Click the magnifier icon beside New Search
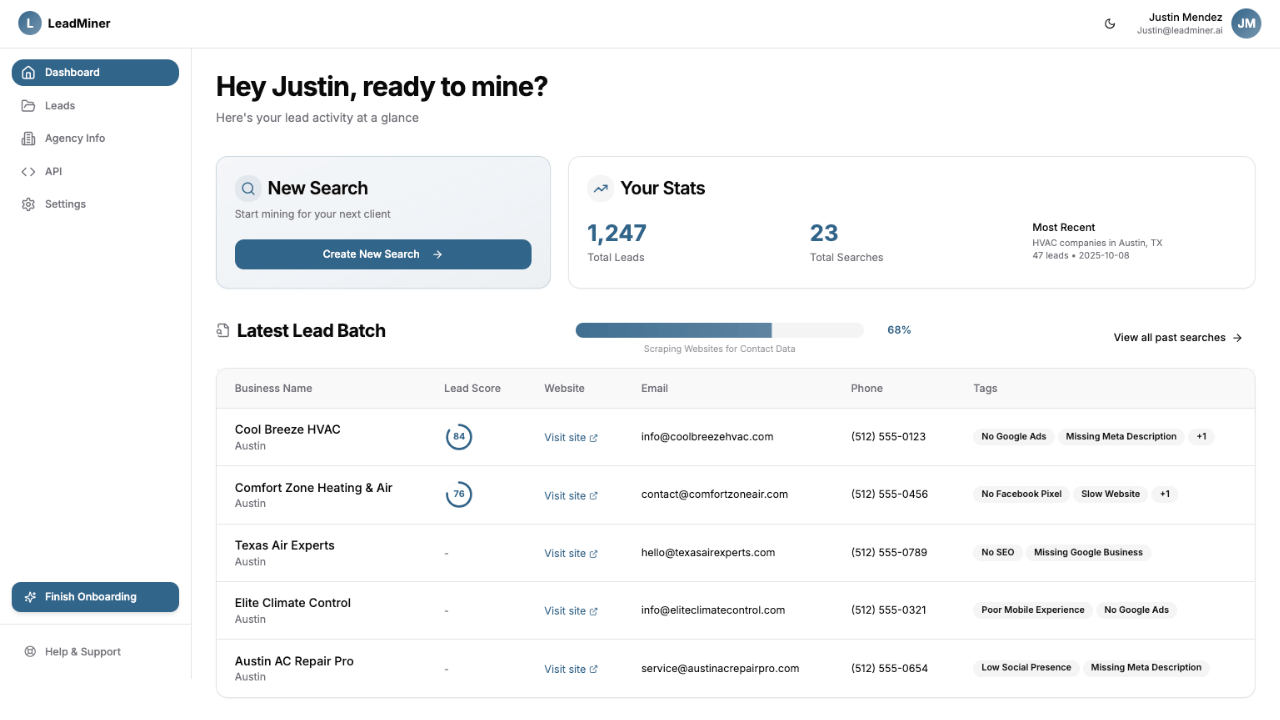The image size is (1280, 720). pyautogui.click(x=248, y=188)
